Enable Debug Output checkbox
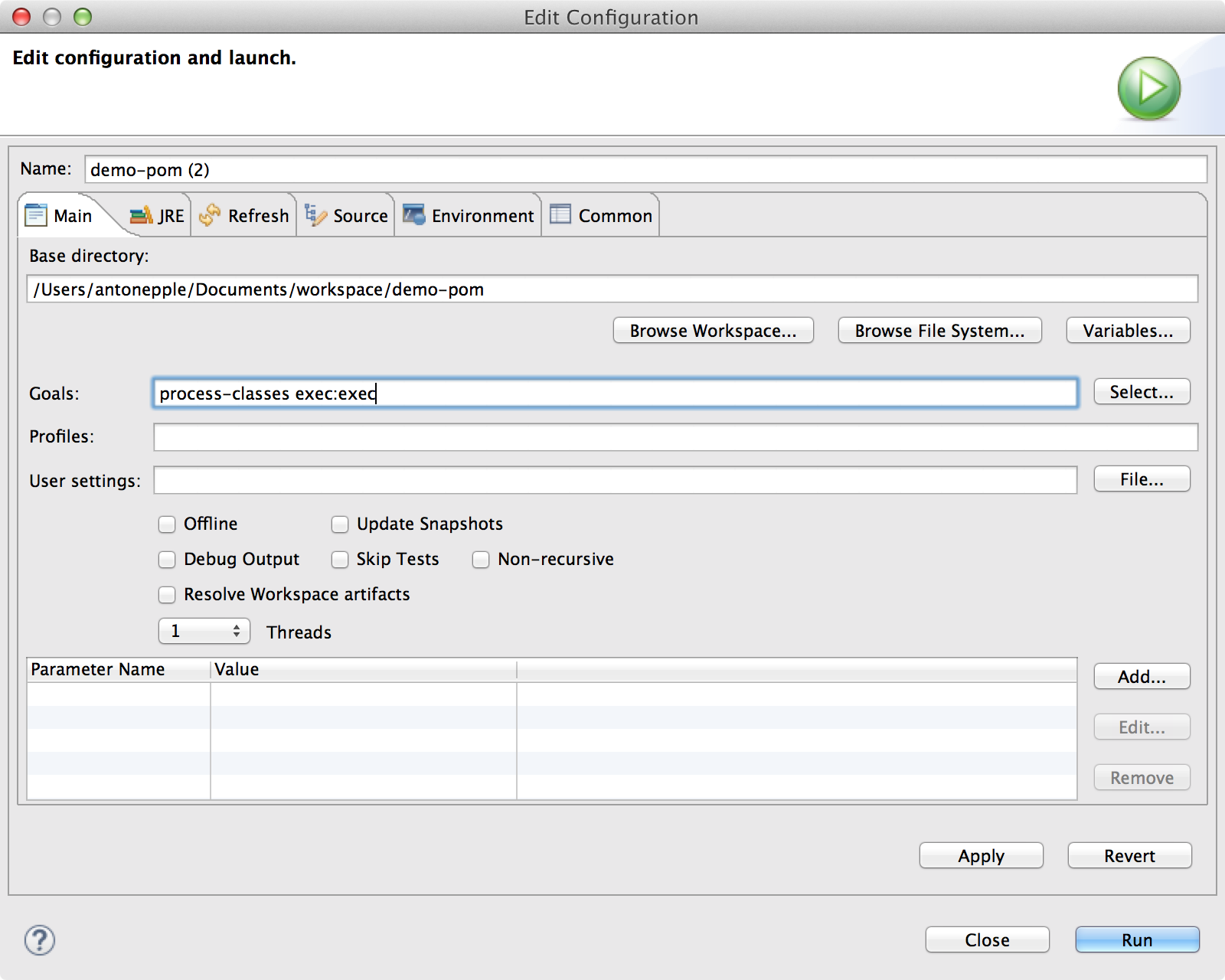 (x=167, y=560)
